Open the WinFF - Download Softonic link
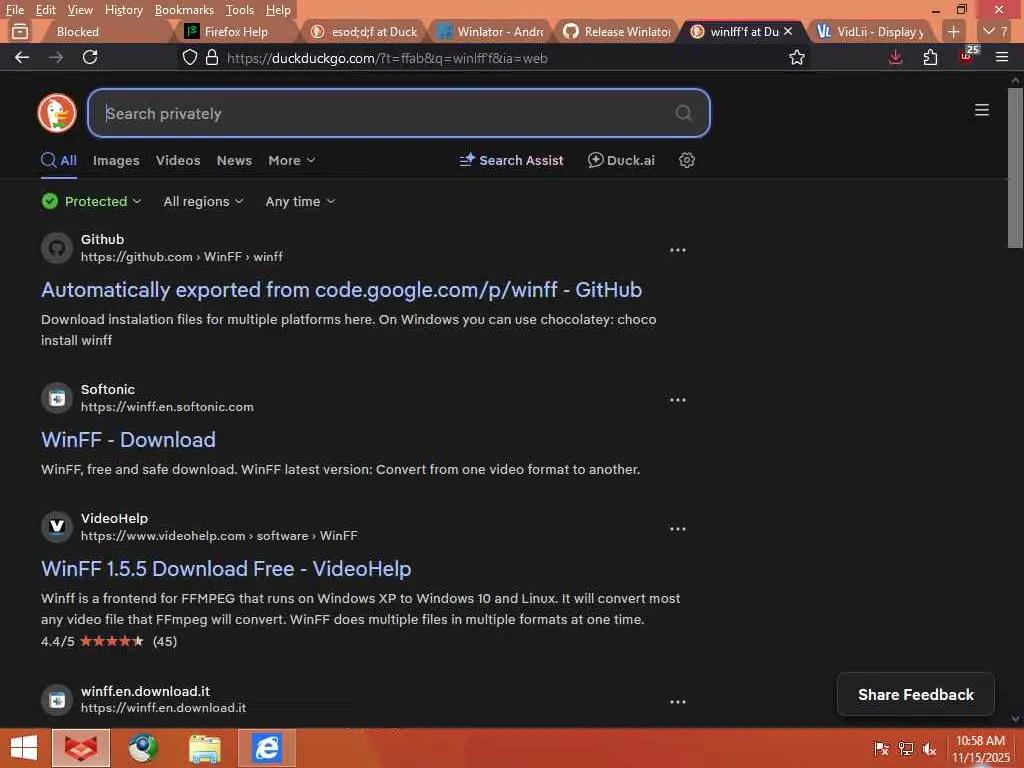The width and height of the screenshot is (1024, 768). tap(128, 440)
